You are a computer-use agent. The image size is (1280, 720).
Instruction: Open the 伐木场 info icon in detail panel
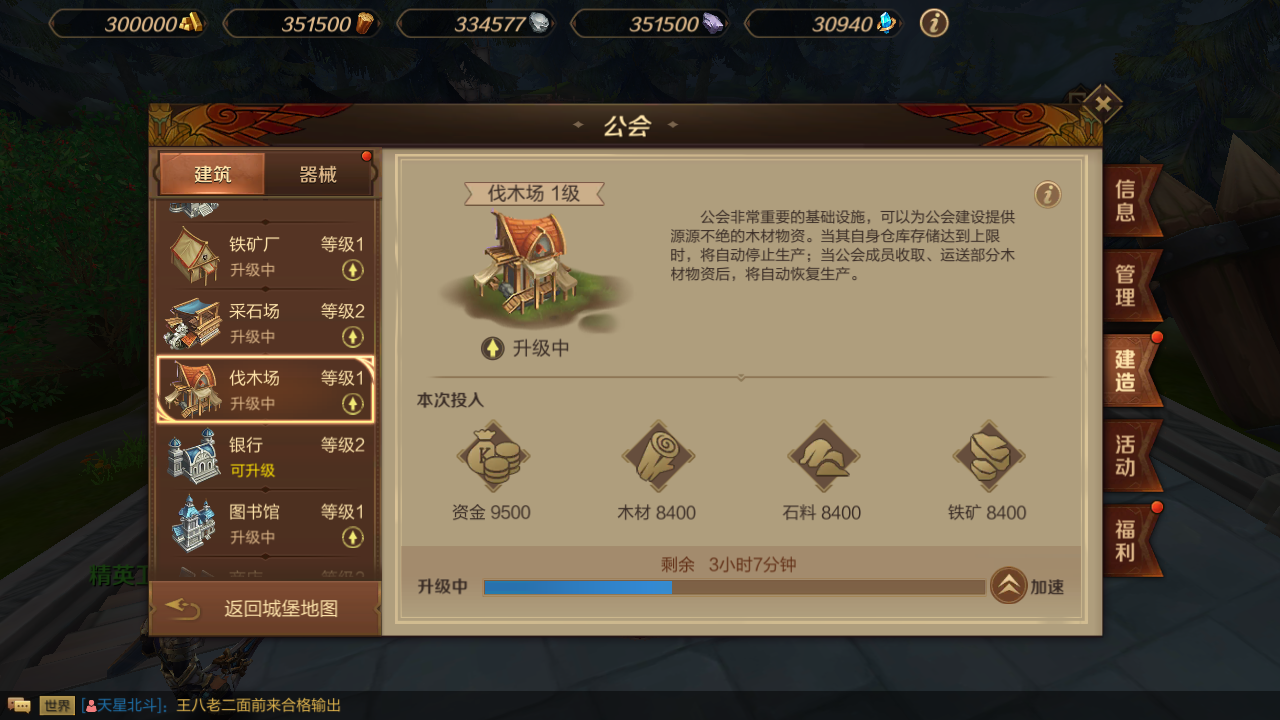1047,194
